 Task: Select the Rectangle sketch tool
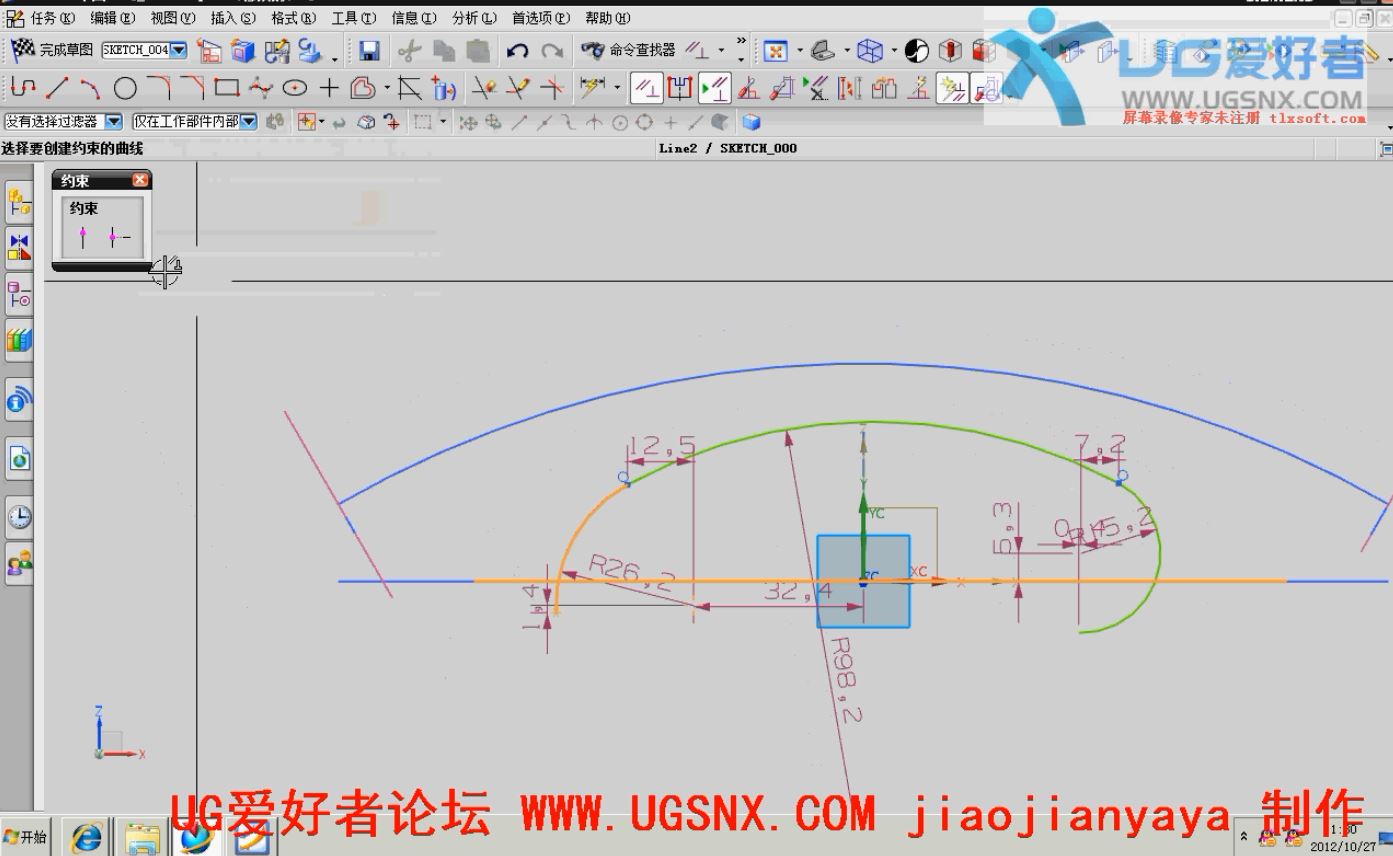coord(227,88)
